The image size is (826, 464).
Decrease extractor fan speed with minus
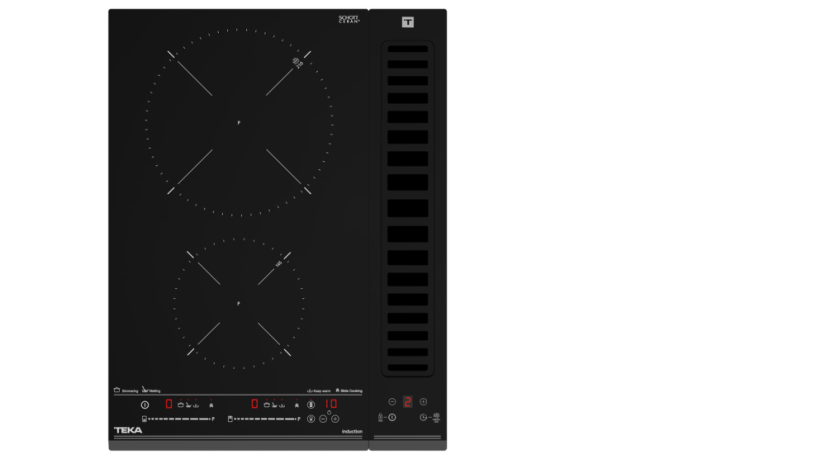(392, 402)
